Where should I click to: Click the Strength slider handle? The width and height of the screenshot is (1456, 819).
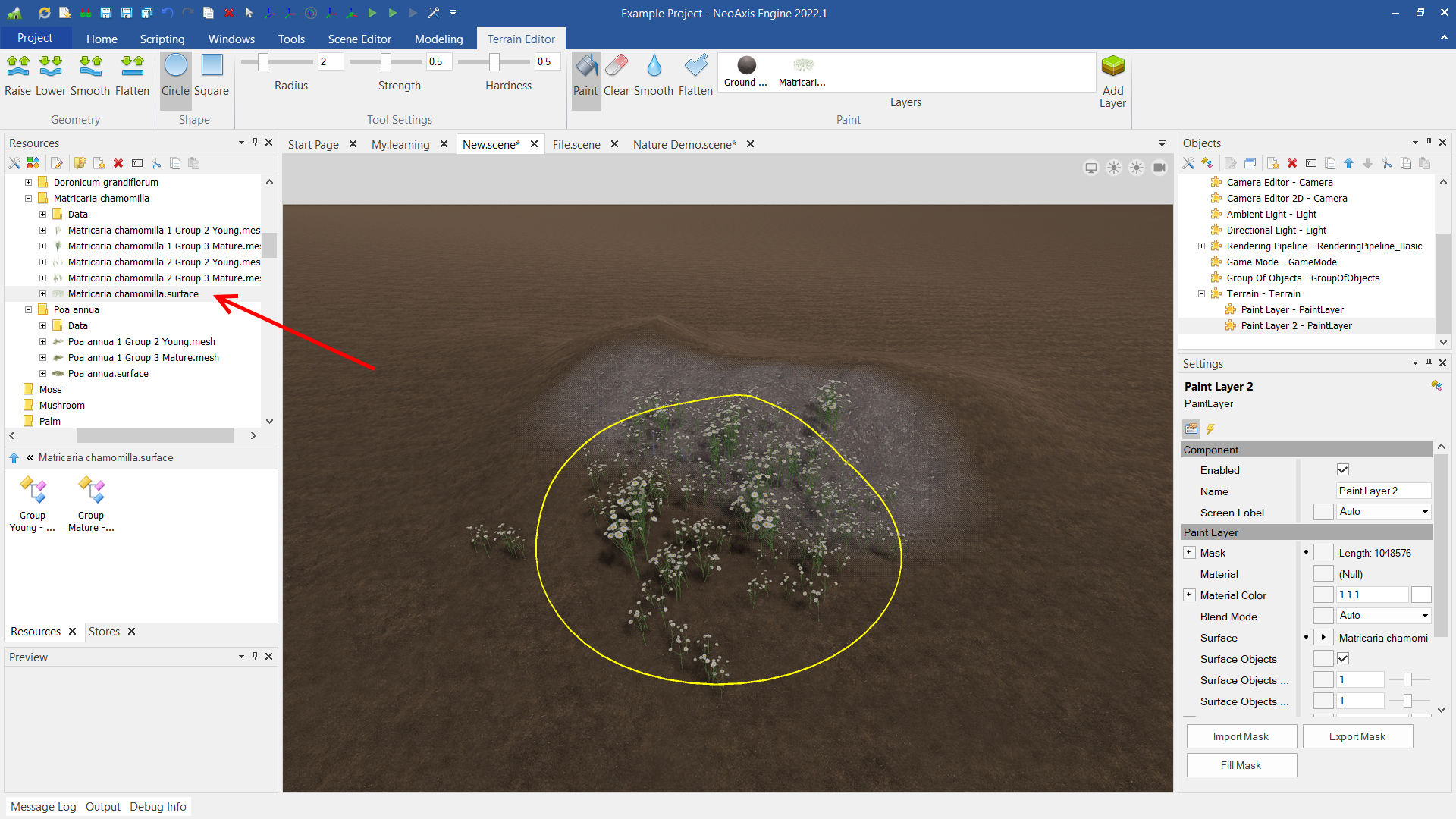coord(386,62)
